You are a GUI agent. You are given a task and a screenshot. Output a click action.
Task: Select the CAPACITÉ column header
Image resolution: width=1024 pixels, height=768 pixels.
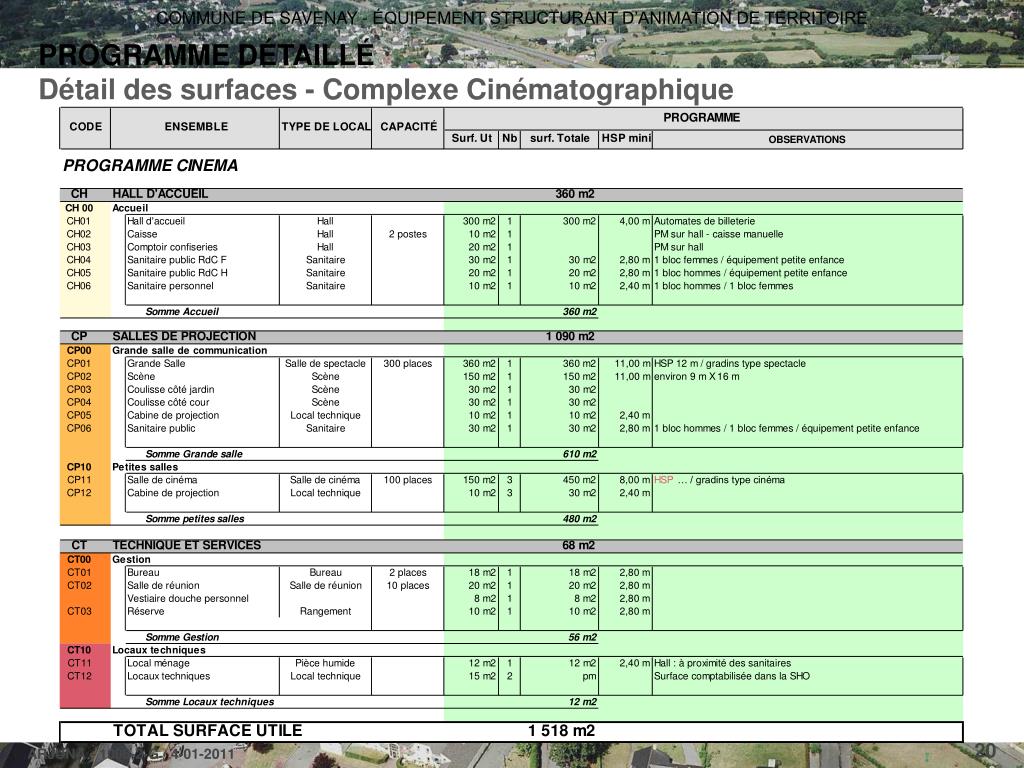pos(409,127)
